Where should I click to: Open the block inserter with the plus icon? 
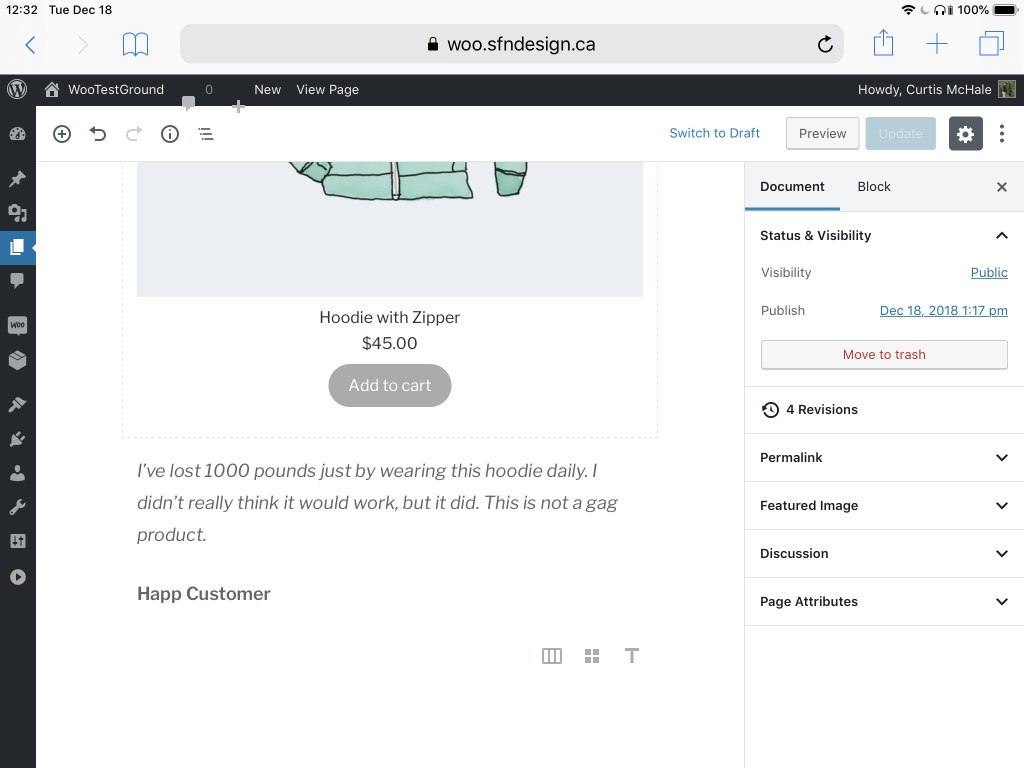(x=61, y=133)
